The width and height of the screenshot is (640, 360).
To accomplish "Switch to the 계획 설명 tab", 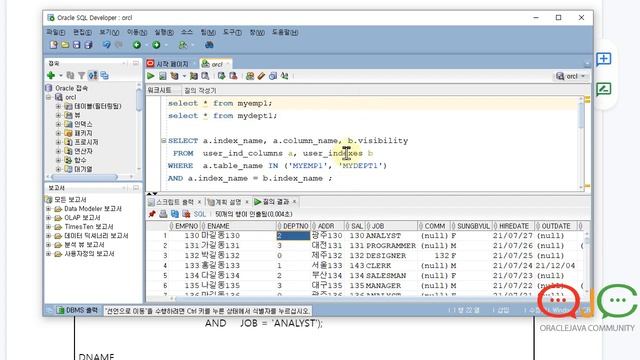I will [228, 202].
